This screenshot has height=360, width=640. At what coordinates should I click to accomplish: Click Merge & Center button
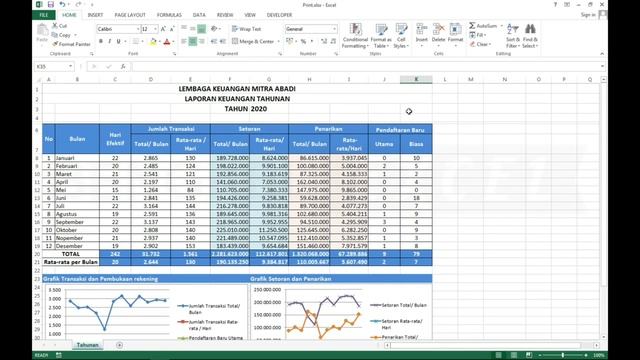tap(253, 42)
